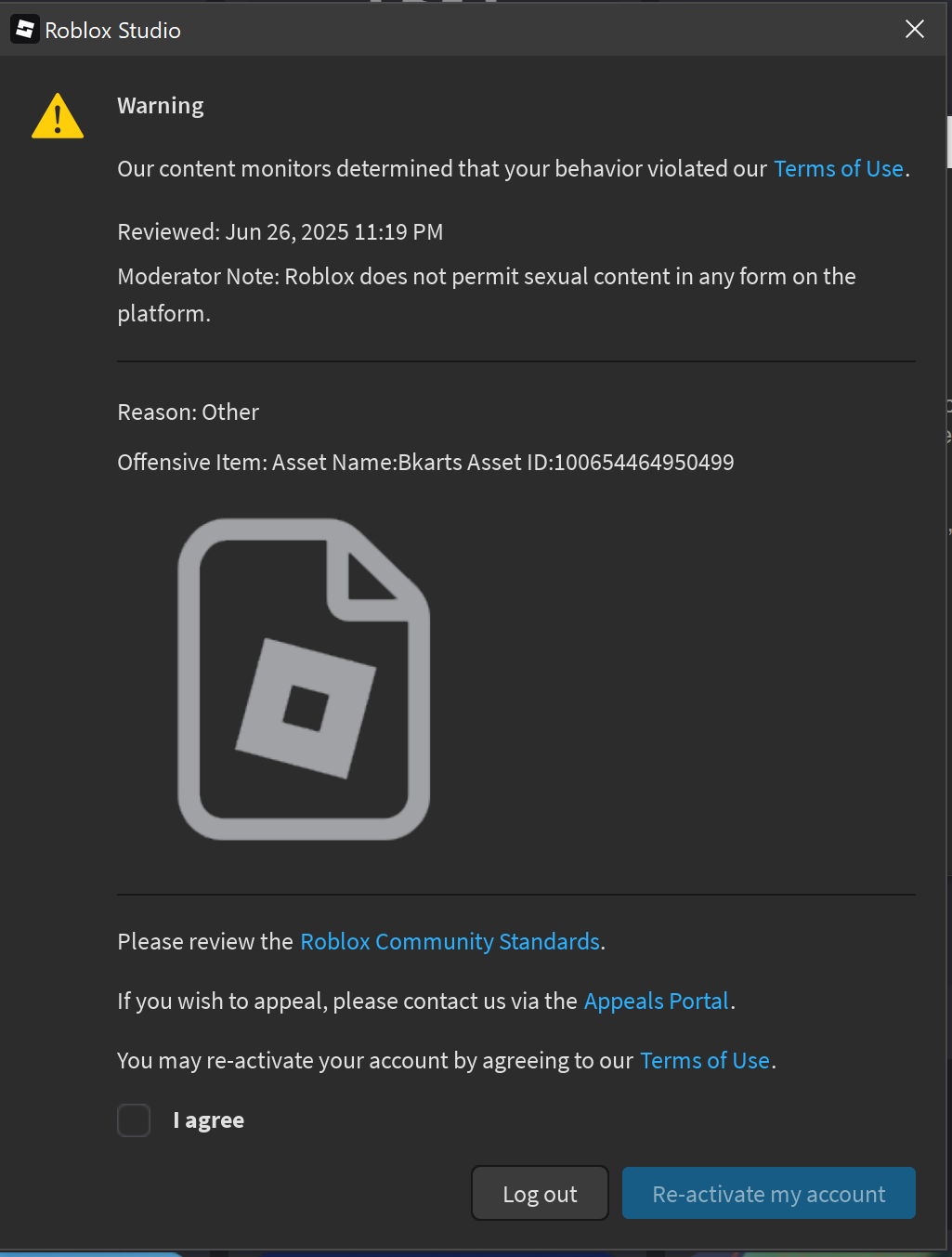Close the Roblox Studio warning dialog
Viewport: 952px width, 1257px height.
915,29
